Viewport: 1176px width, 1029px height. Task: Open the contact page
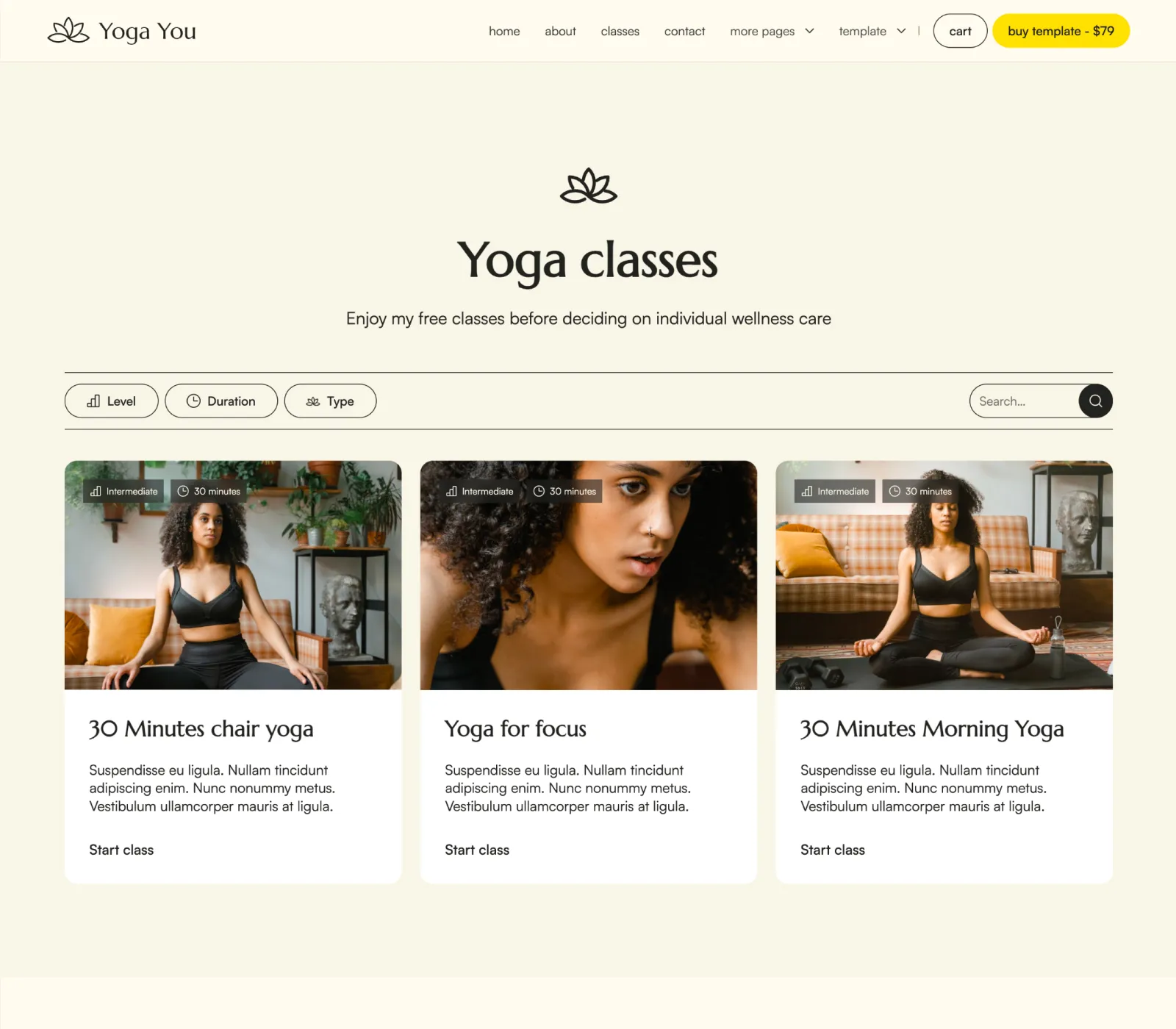[x=684, y=31]
